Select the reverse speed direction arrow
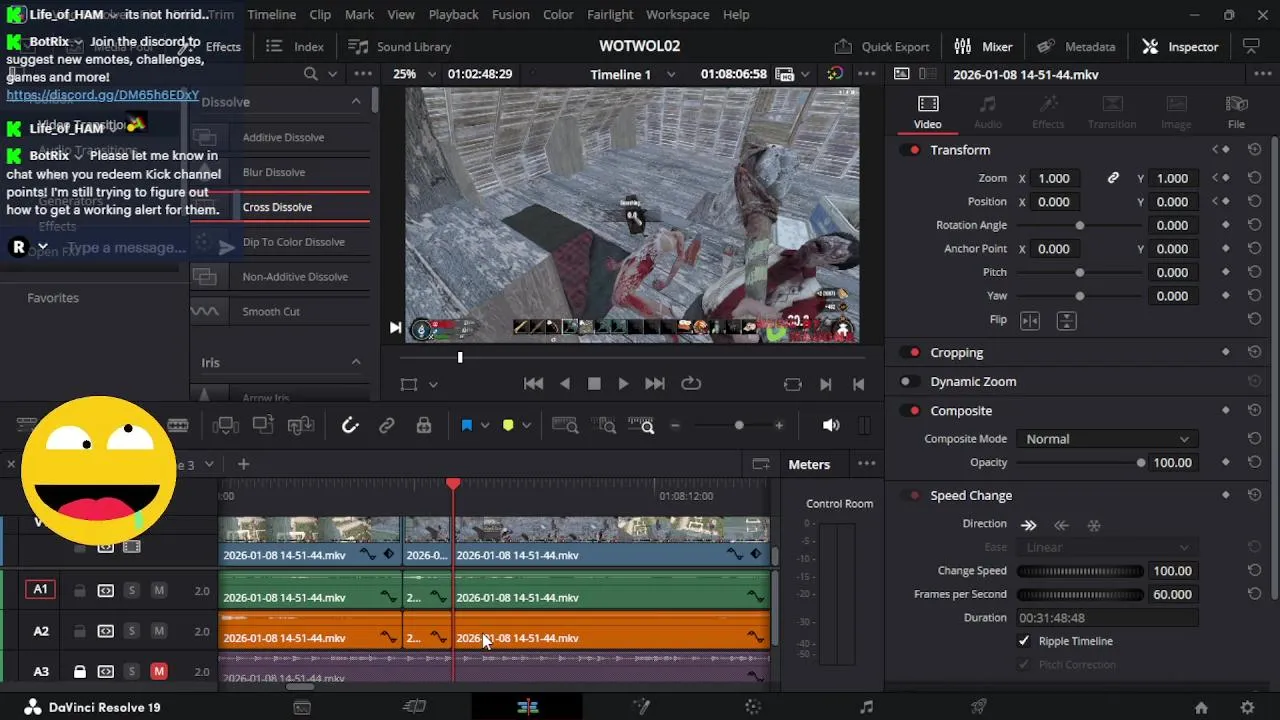Viewport: 1280px width, 720px height. point(1061,525)
